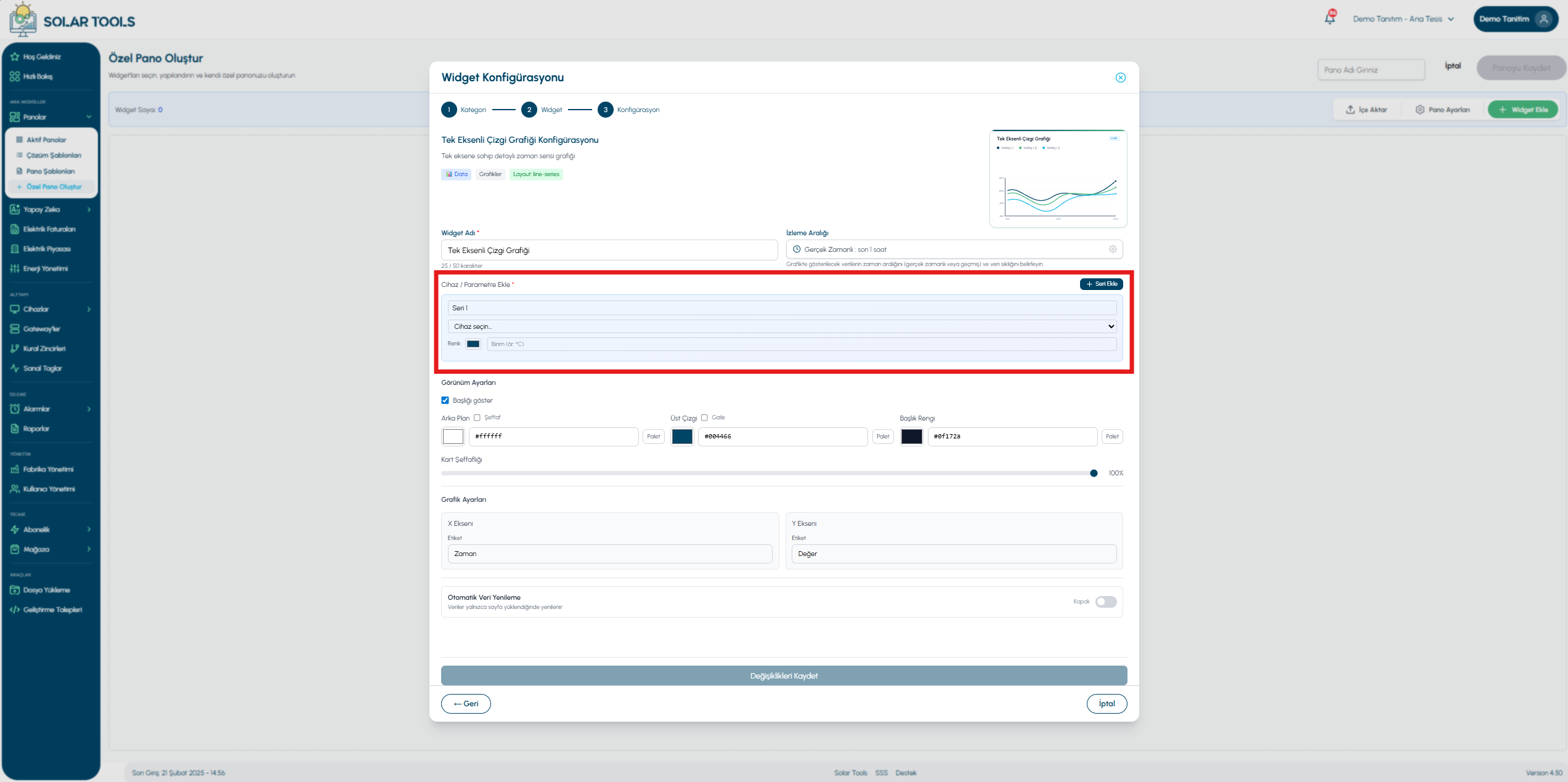Enable the Şeffaf background checkbox

pos(477,417)
